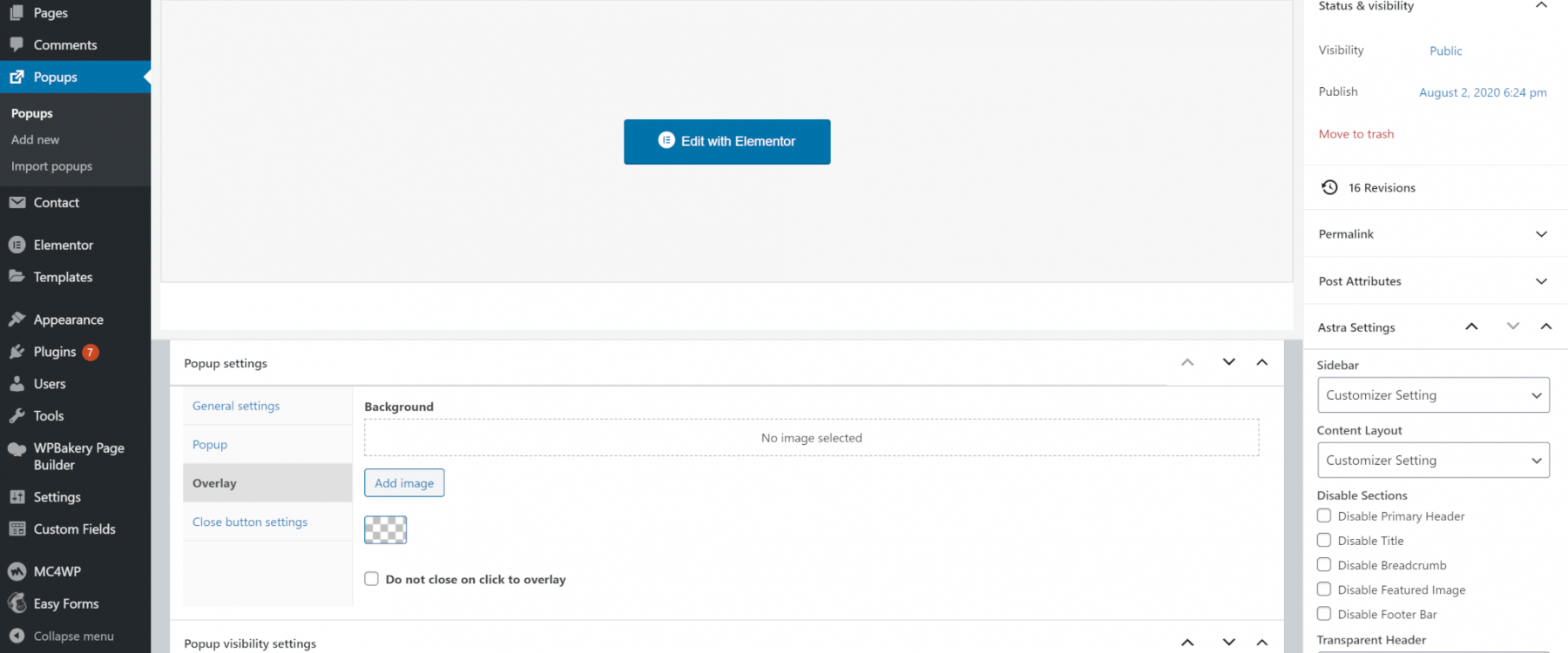Check Disable Footer Bar option
1568x653 pixels.
point(1324,613)
